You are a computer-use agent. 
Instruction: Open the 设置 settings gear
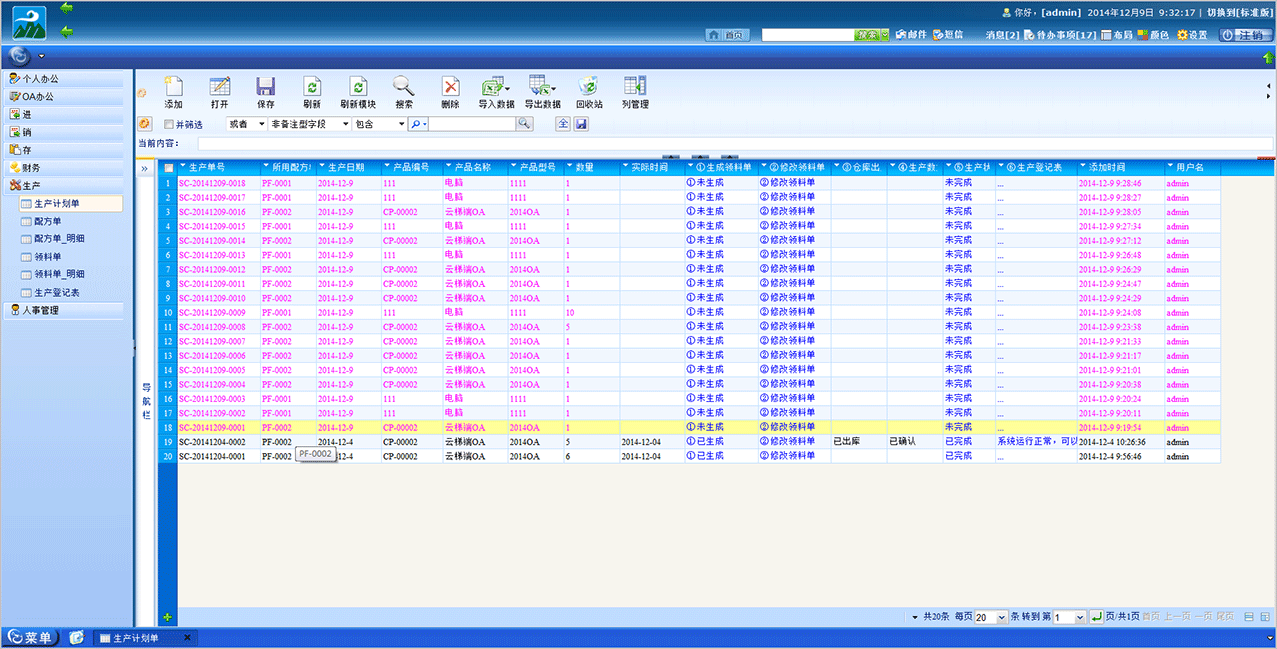(x=1191, y=35)
